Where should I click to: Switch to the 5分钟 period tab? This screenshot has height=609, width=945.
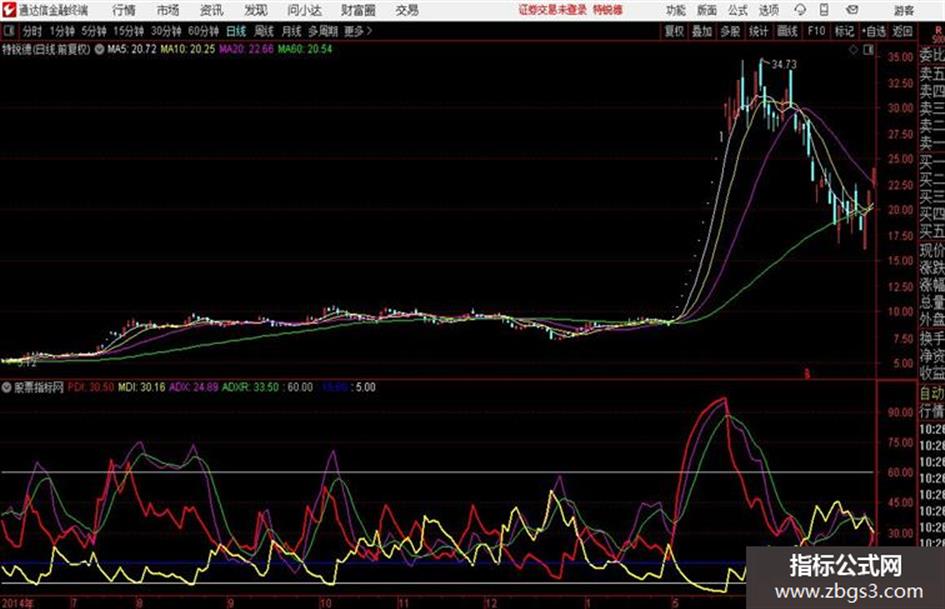(94, 31)
